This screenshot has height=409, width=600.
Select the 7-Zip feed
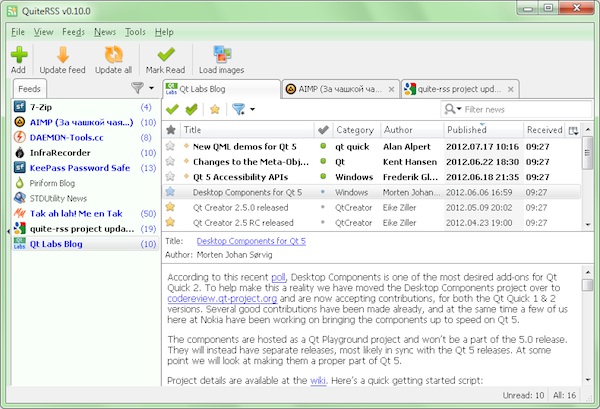85,107
